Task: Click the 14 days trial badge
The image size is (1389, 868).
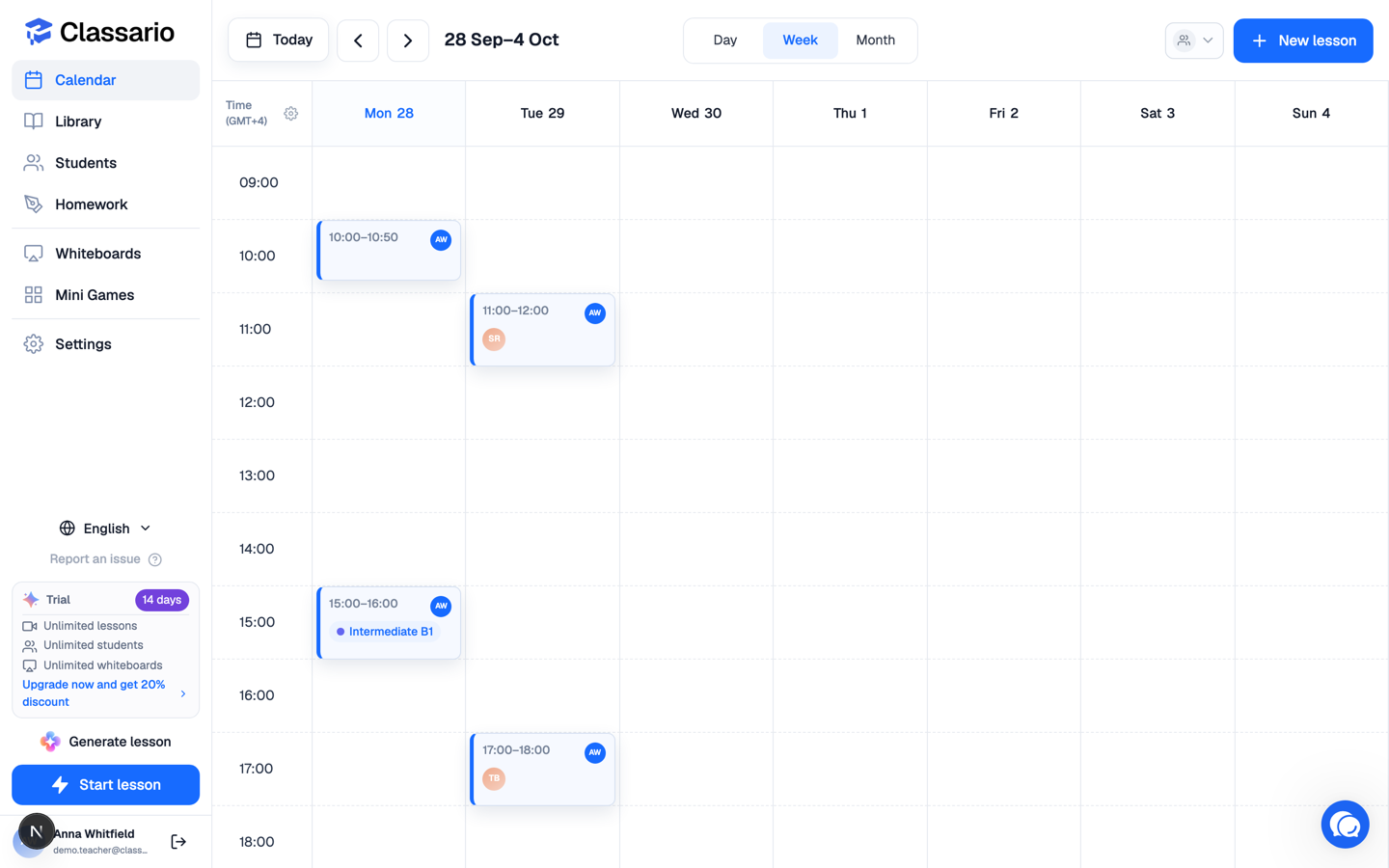Action: click(162, 600)
